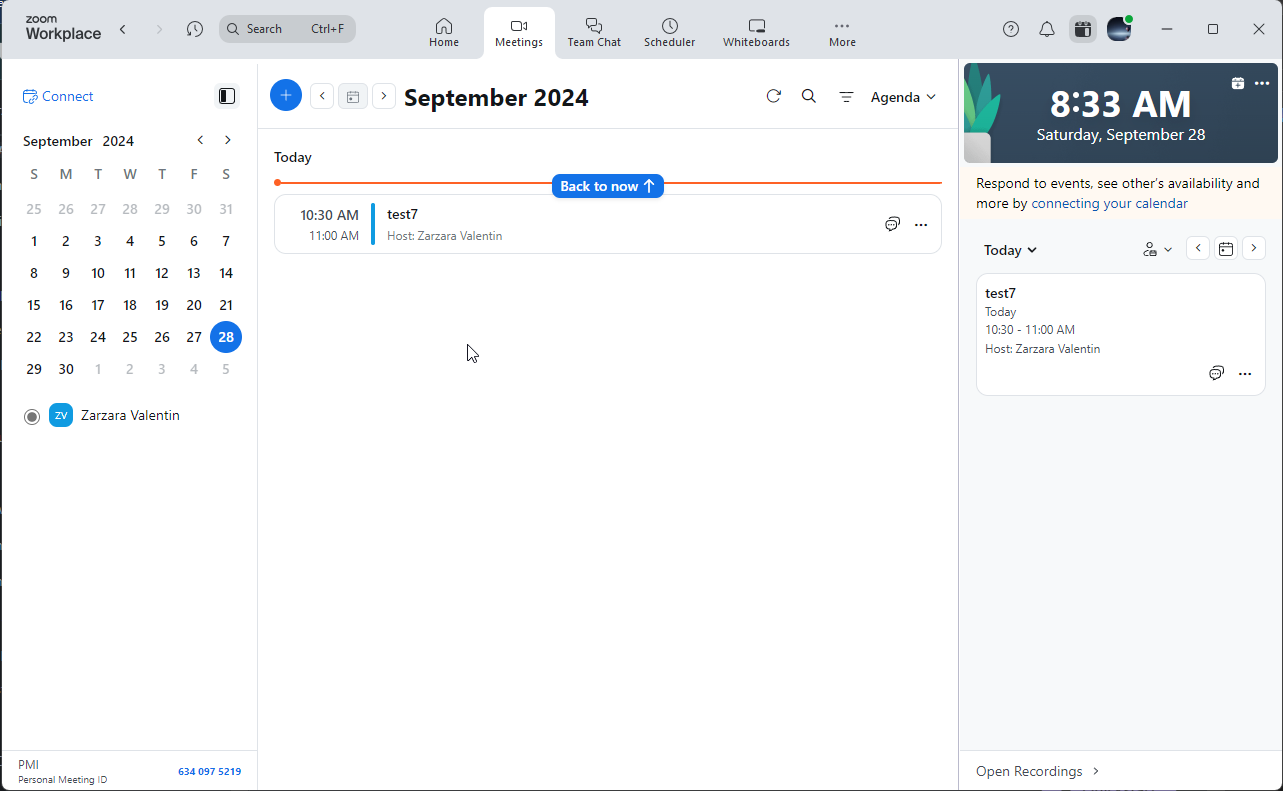
Task: Refresh the meetings list
Action: pos(773,96)
